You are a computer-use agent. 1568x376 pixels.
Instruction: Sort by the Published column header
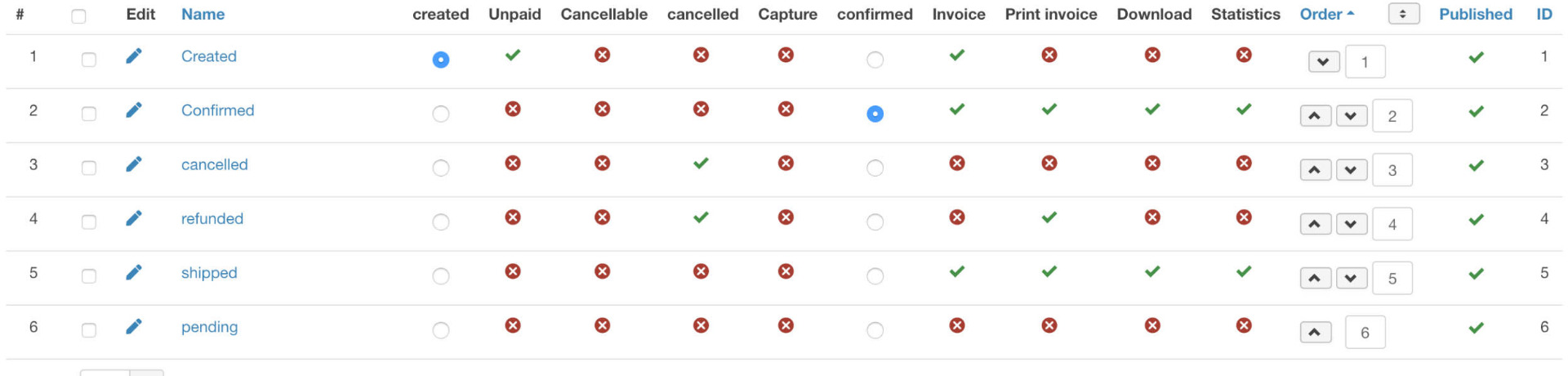tap(1475, 14)
